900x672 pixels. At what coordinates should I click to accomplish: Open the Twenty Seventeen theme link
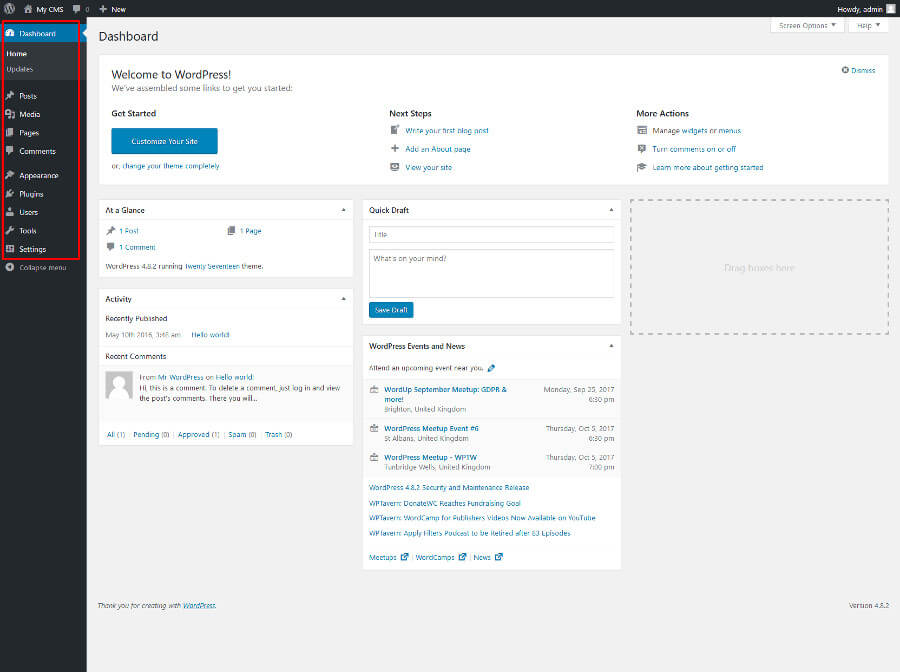212,266
